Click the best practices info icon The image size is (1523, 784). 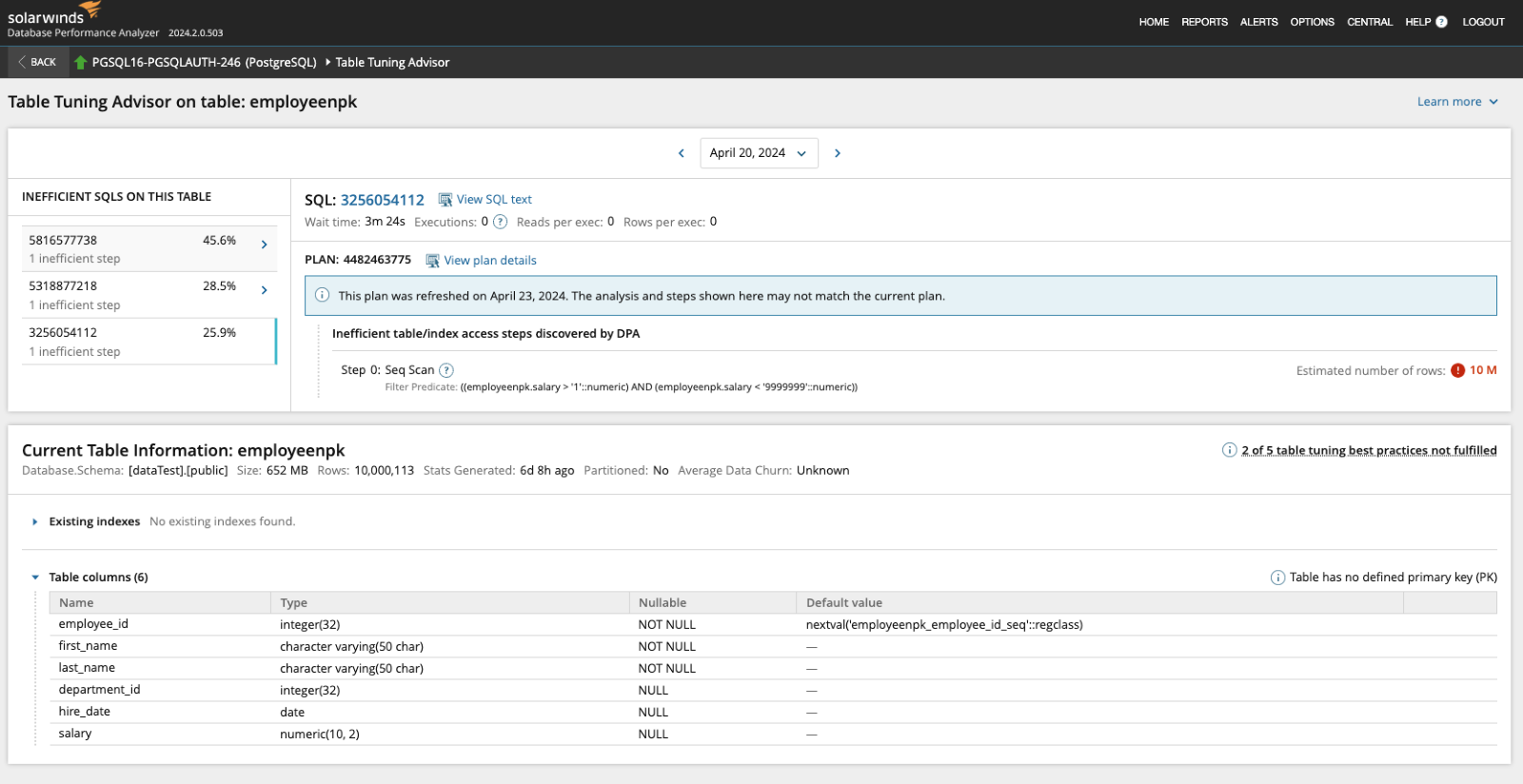[x=1229, y=450]
